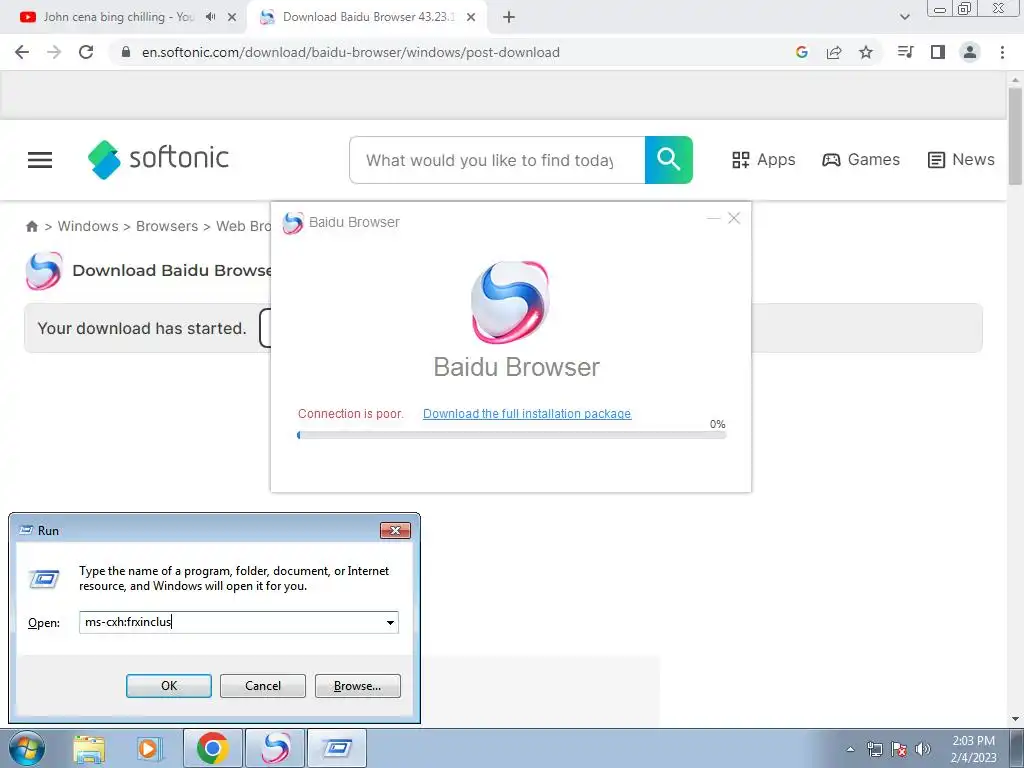The width and height of the screenshot is (1024, 768).
Task: Go to Softonic home via breadcrumb house
Action: click(31, 226)
